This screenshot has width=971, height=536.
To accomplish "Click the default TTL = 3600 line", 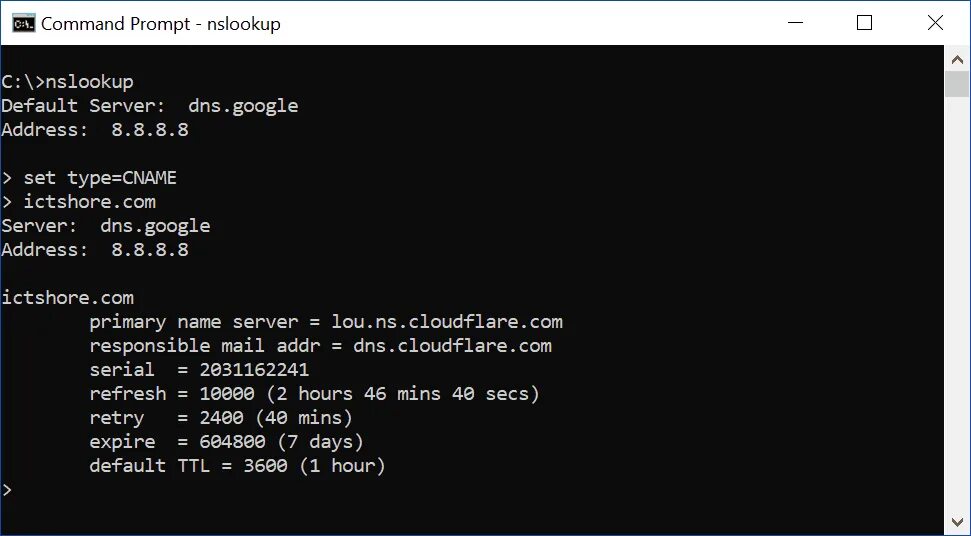I will click(237, 466).
